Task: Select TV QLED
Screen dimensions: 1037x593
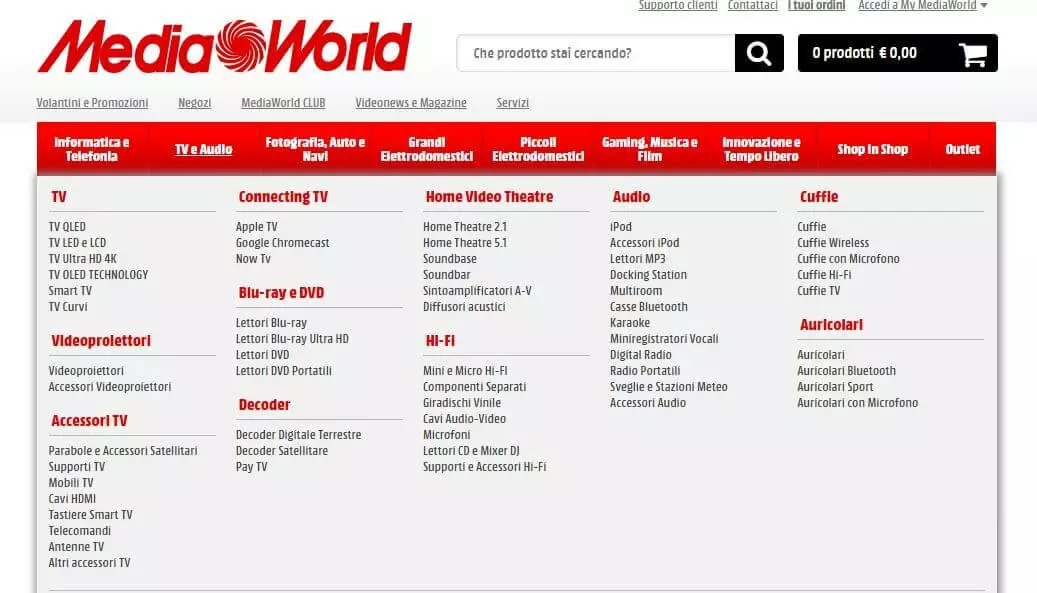Action: point(67,227)
